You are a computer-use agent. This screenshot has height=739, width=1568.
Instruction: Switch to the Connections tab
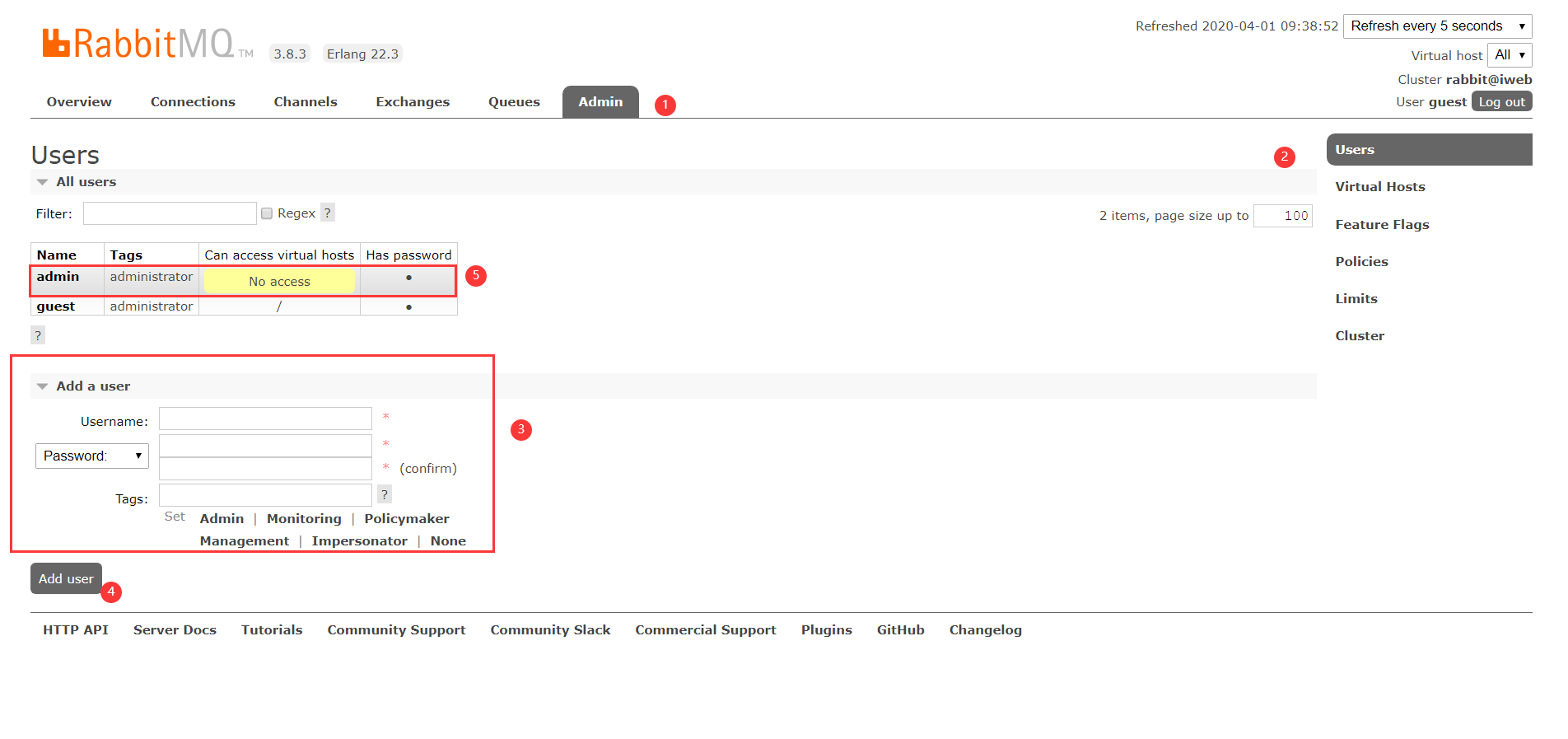[193, 102]
